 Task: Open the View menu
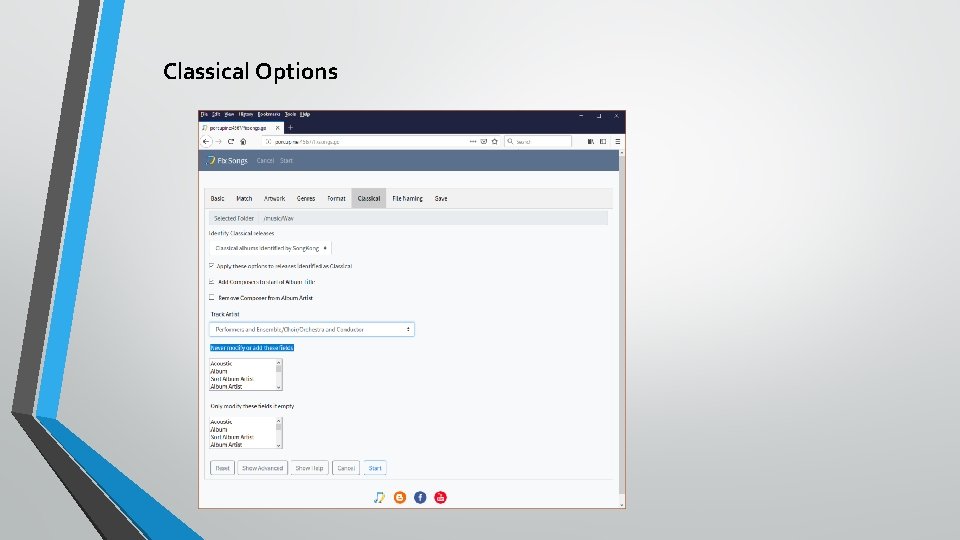pyautogui.click(x=229, y=114)
